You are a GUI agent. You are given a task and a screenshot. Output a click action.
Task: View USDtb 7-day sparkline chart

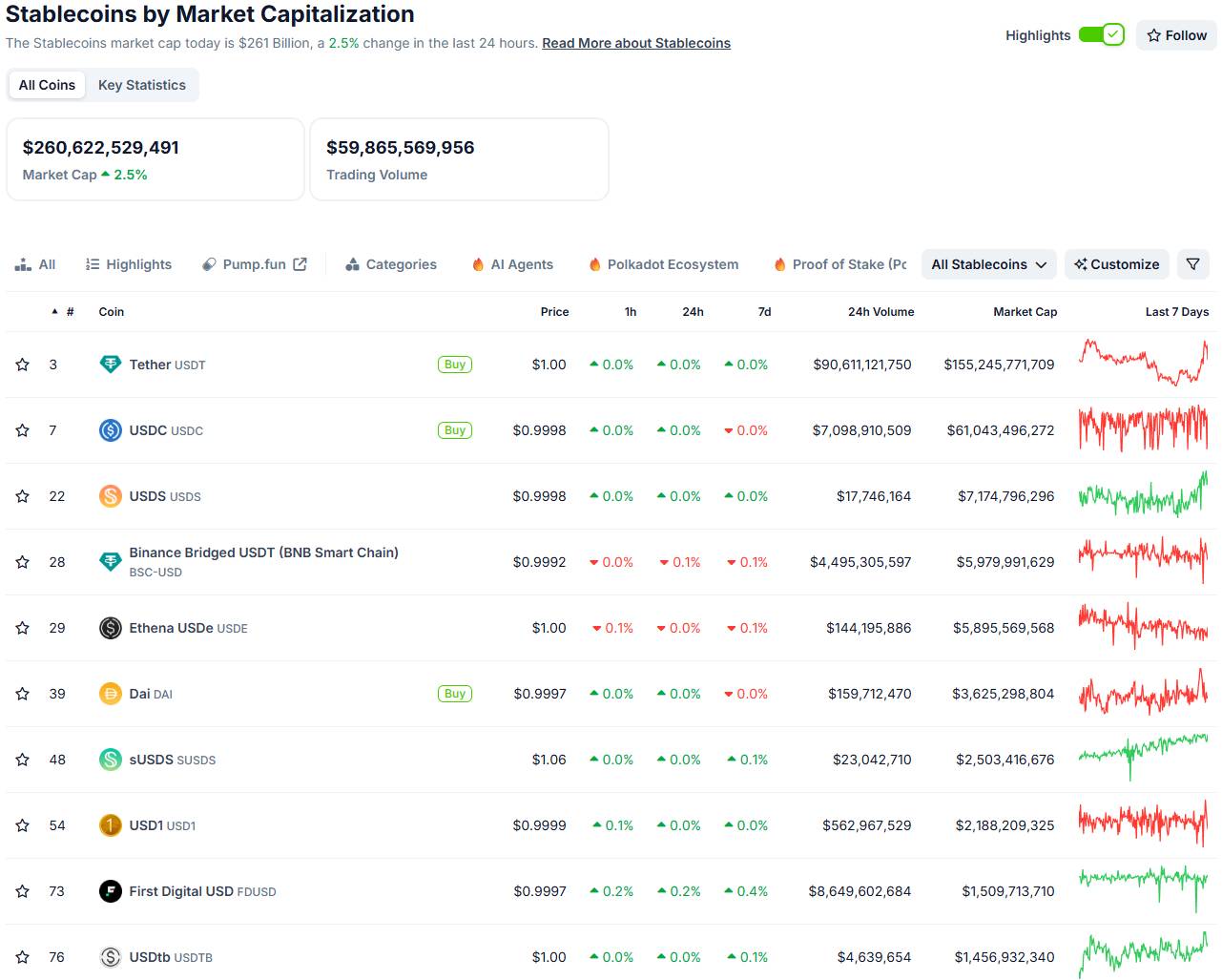tap(1143, 955)
